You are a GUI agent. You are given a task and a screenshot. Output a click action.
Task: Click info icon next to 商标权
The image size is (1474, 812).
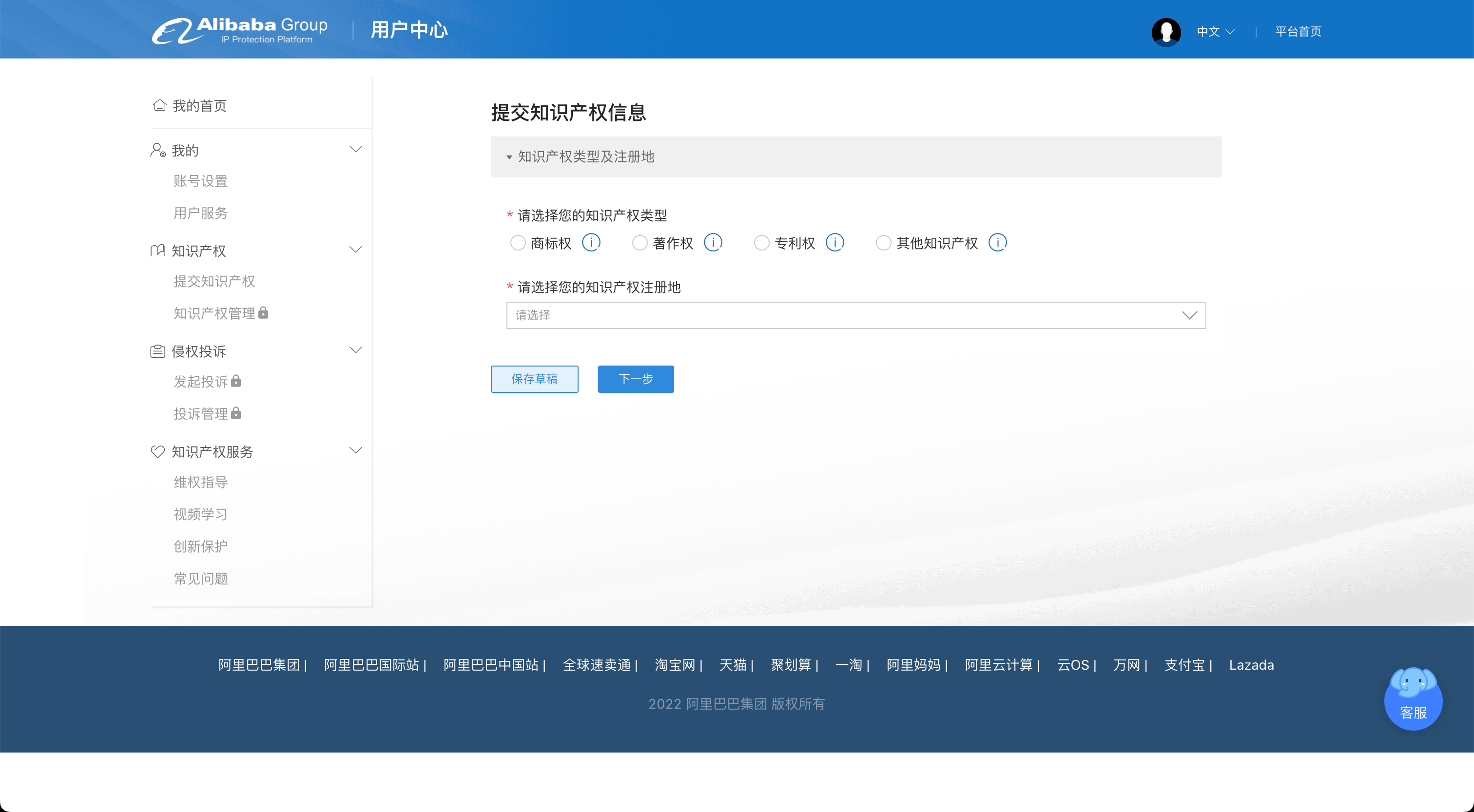(590, 243)
